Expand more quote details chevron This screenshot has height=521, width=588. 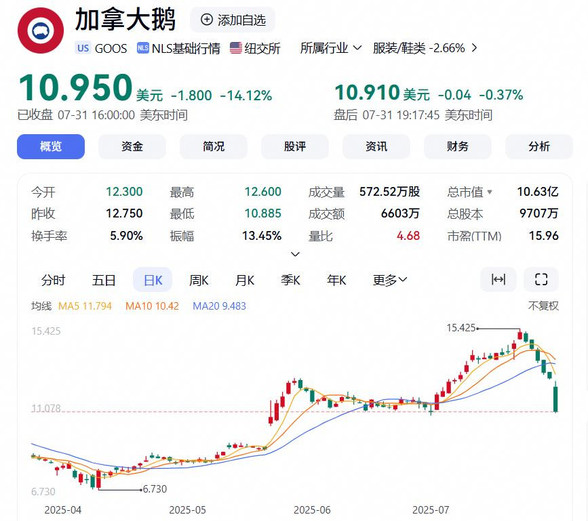295,254
